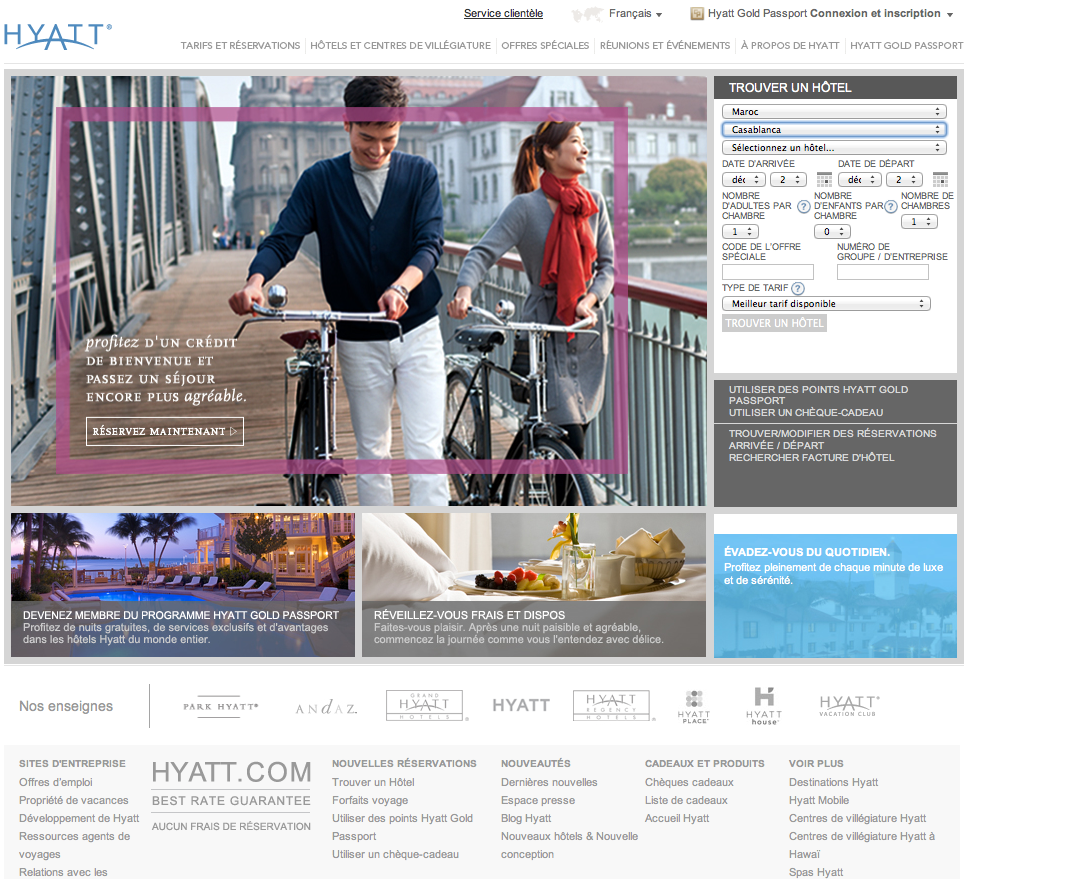This screenshot has height=879, width=1085.
Task: Open the Casablanca city dropdown
Action: [x=834, y=130]
